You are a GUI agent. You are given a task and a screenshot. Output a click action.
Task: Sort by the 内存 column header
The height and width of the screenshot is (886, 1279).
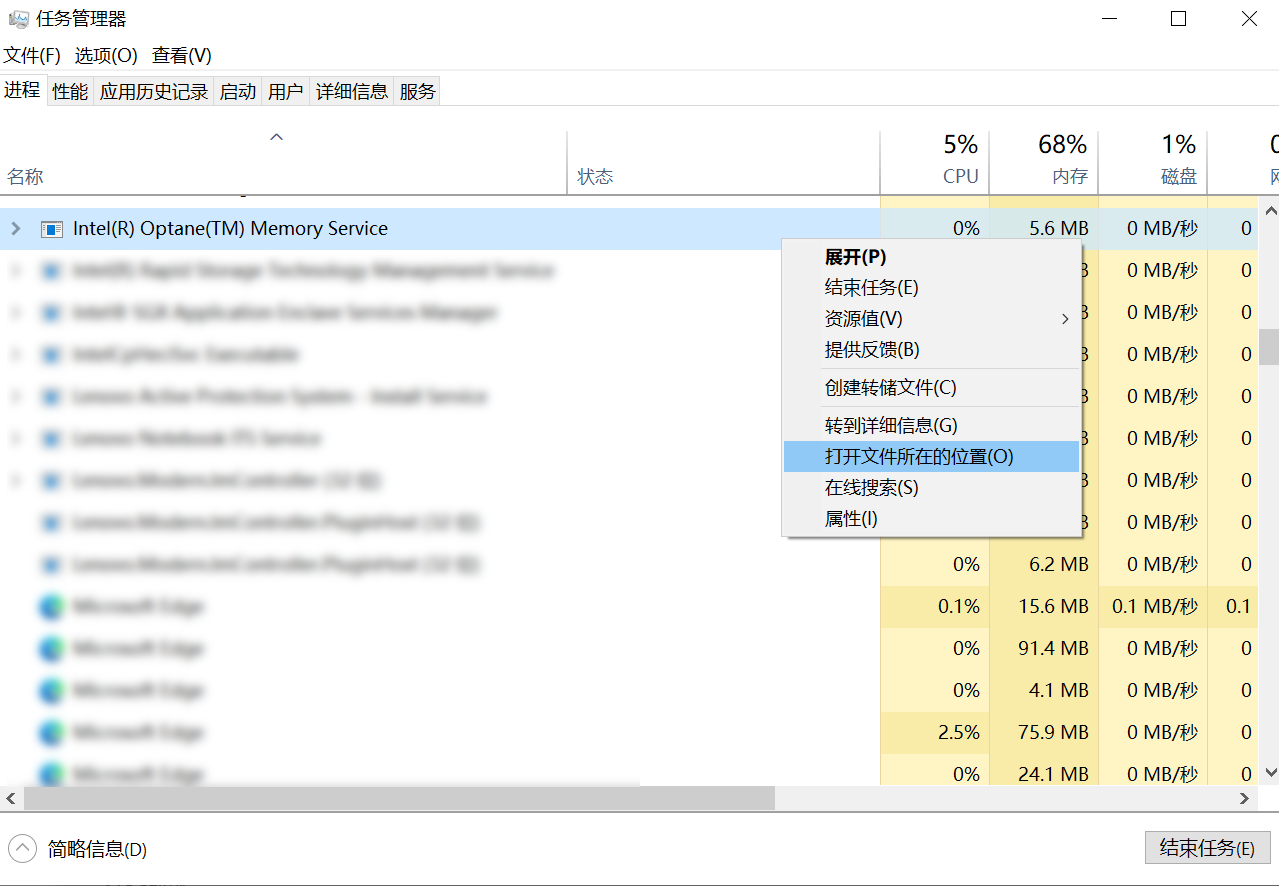1044,162
